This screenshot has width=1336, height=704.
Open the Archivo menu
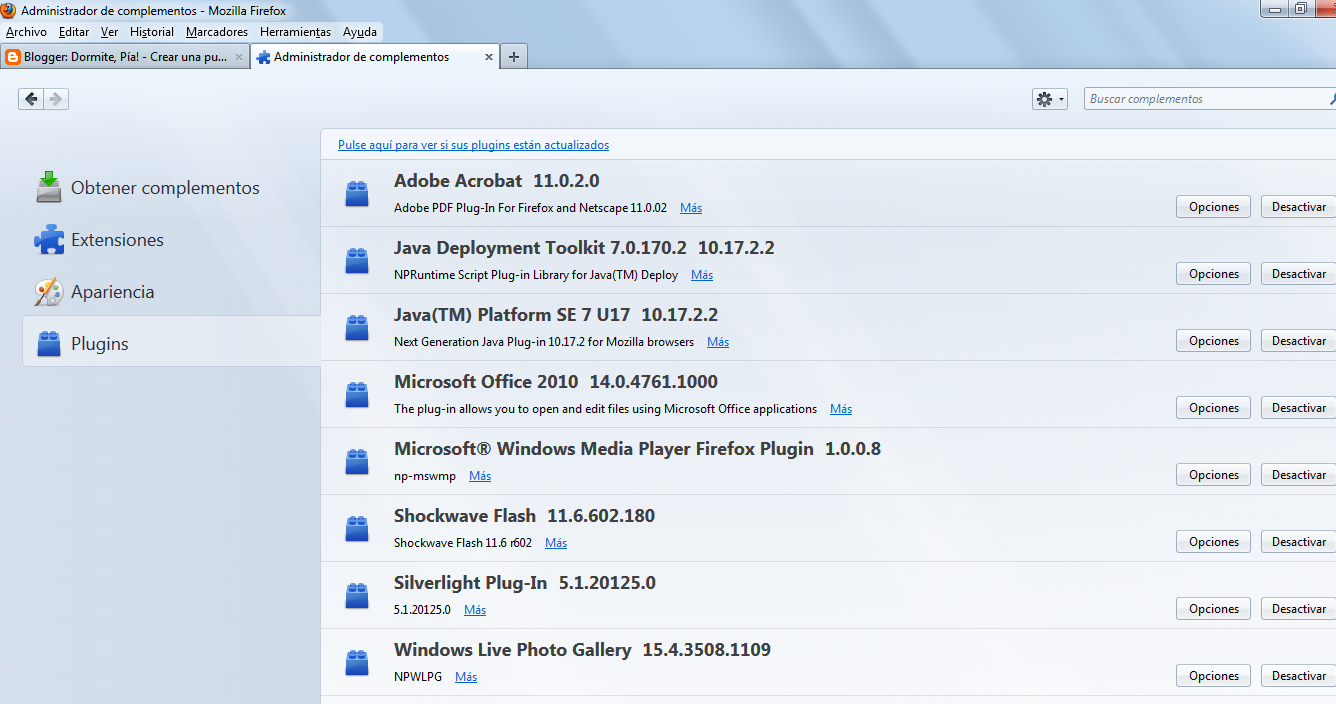pyautogui.click(x=26, y=32)
